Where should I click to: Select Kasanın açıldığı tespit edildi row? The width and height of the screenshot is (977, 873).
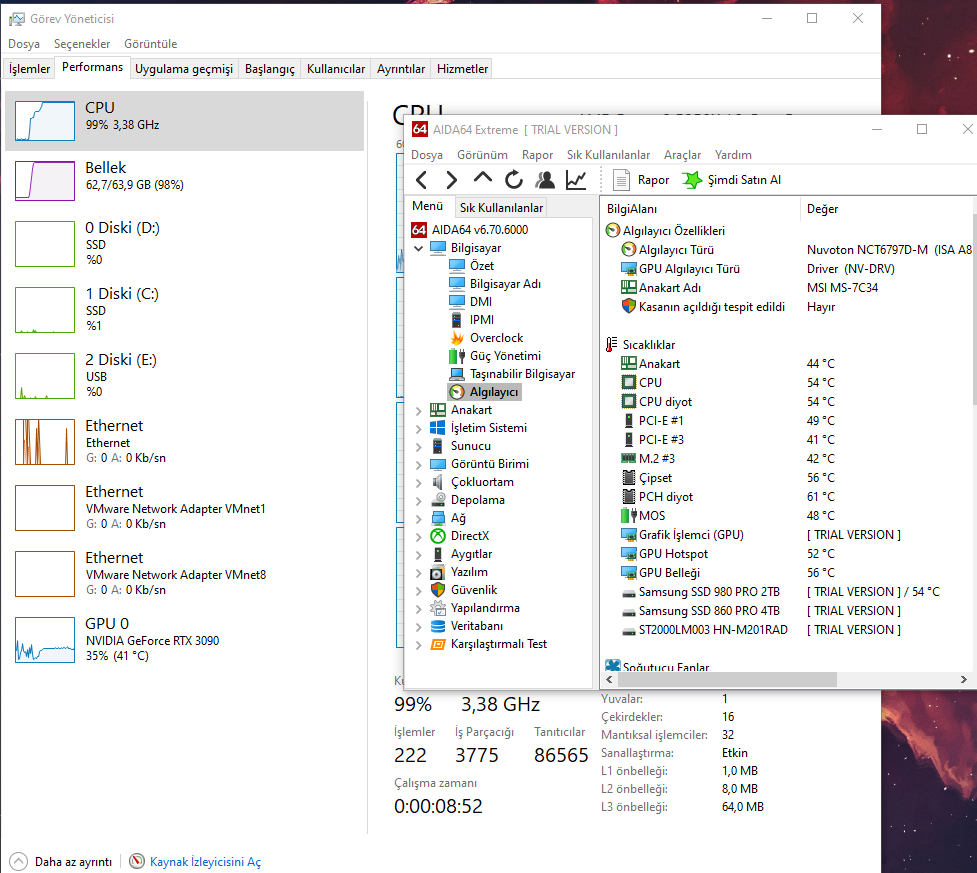click(786, 307)
